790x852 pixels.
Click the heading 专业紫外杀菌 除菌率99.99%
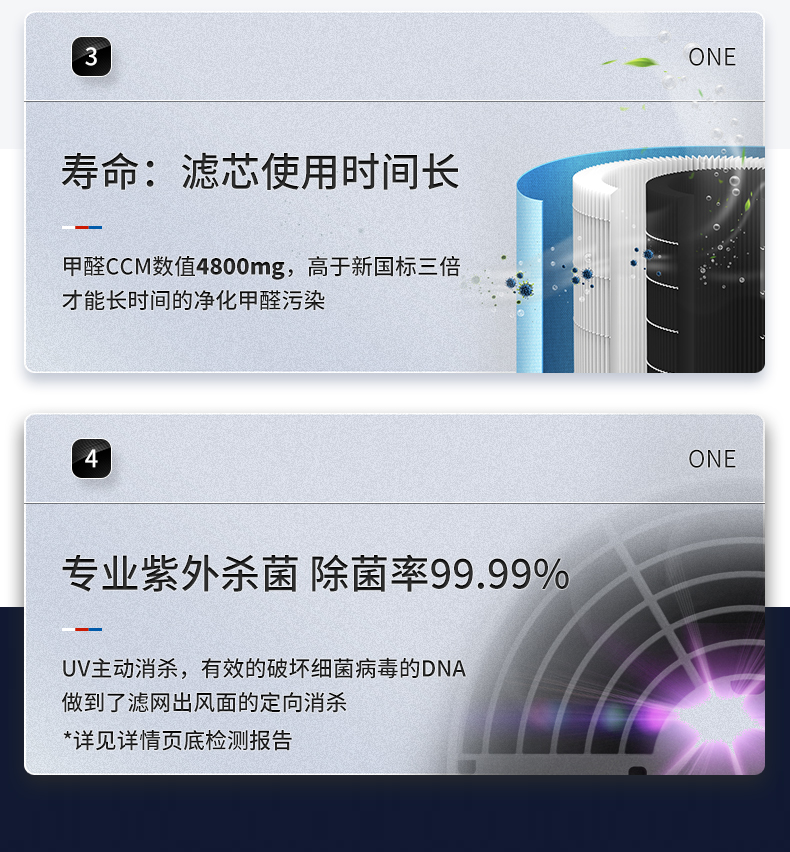316,574
